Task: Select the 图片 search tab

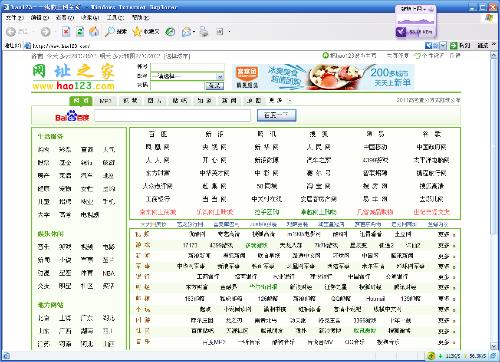Action: 155,100
